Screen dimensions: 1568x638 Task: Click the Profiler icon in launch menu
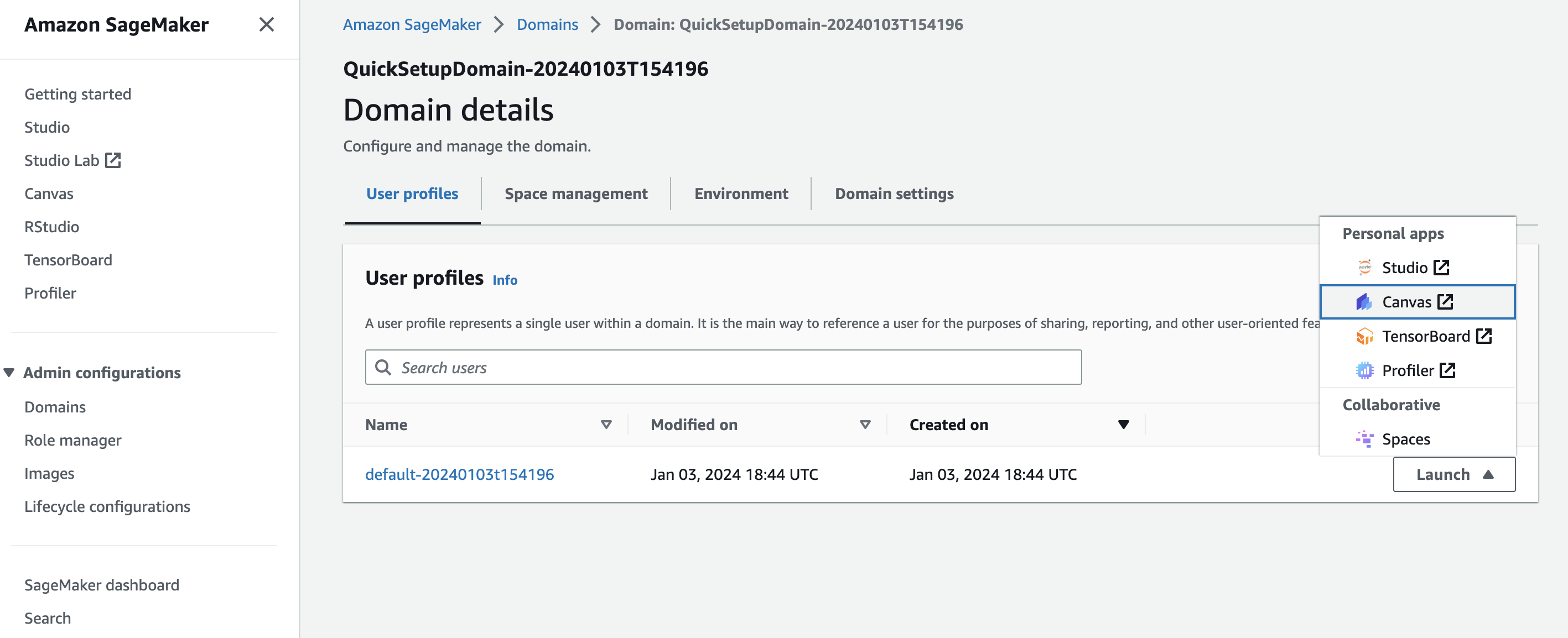coord(1364,370)
